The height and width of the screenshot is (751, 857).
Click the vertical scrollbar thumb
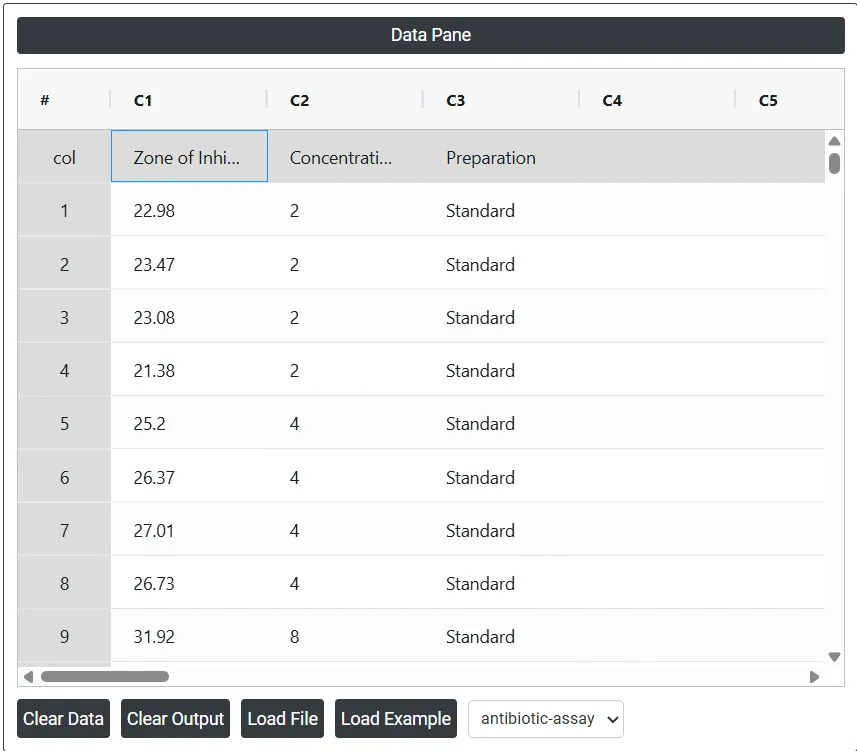coord(834,163)
